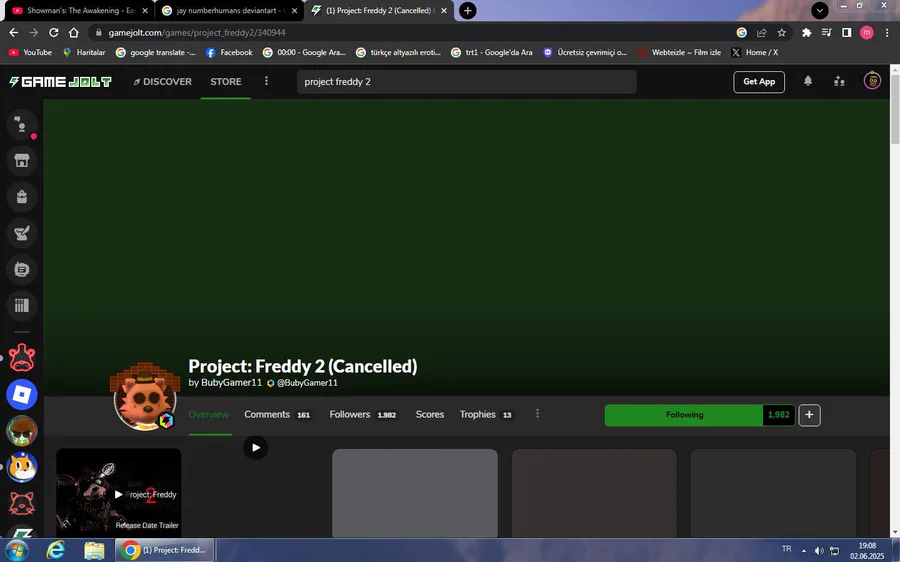Screen dimensions: 900x562
Task: Open the Scores tab
Action: coord(430,414)
